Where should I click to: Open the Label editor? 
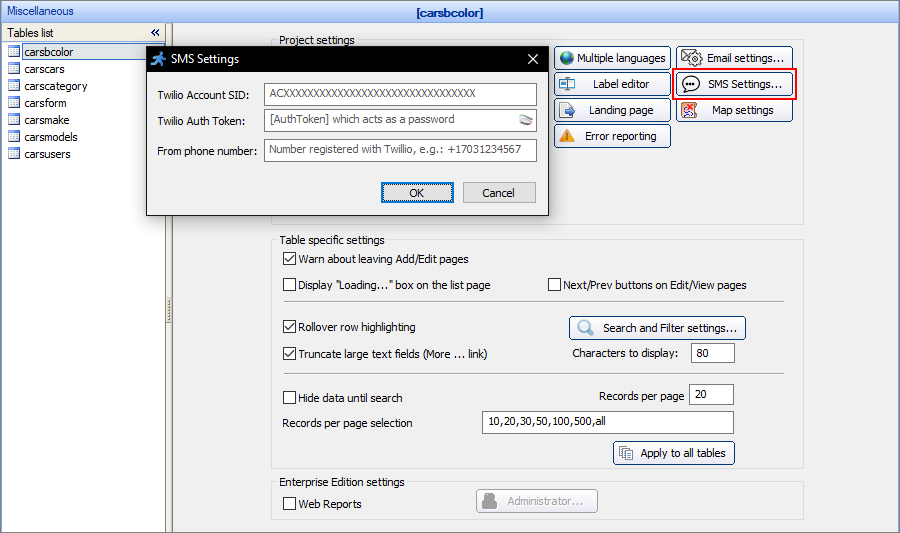tap(612, 84)
